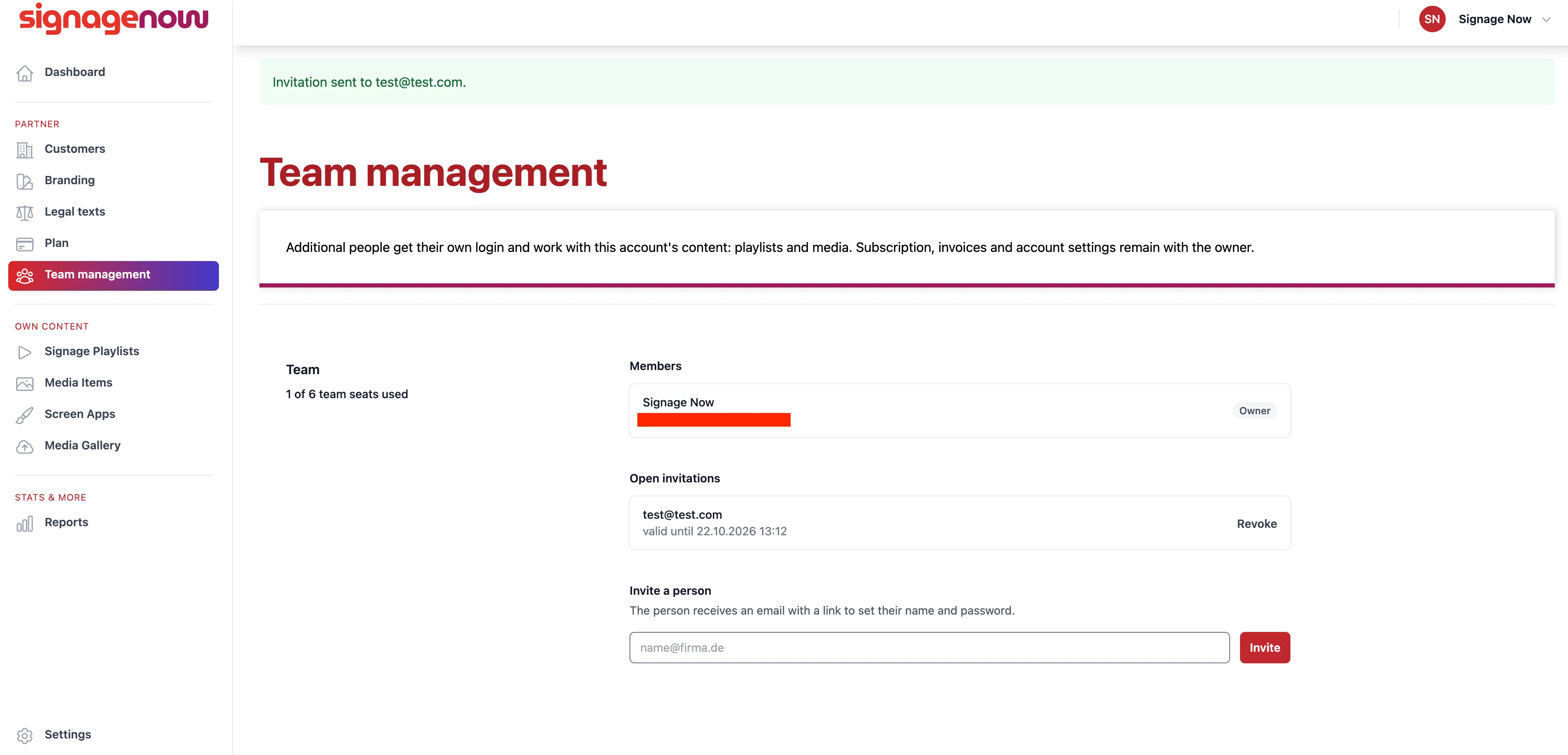Click the SN avatar circle

point(1432,19)
